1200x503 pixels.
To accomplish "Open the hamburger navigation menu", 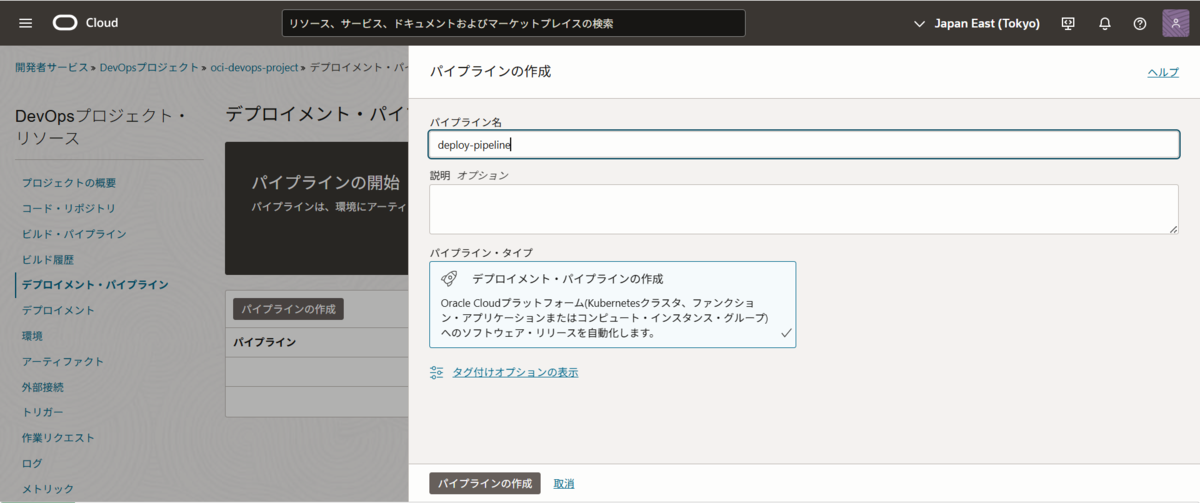I will tap(26, 23).
